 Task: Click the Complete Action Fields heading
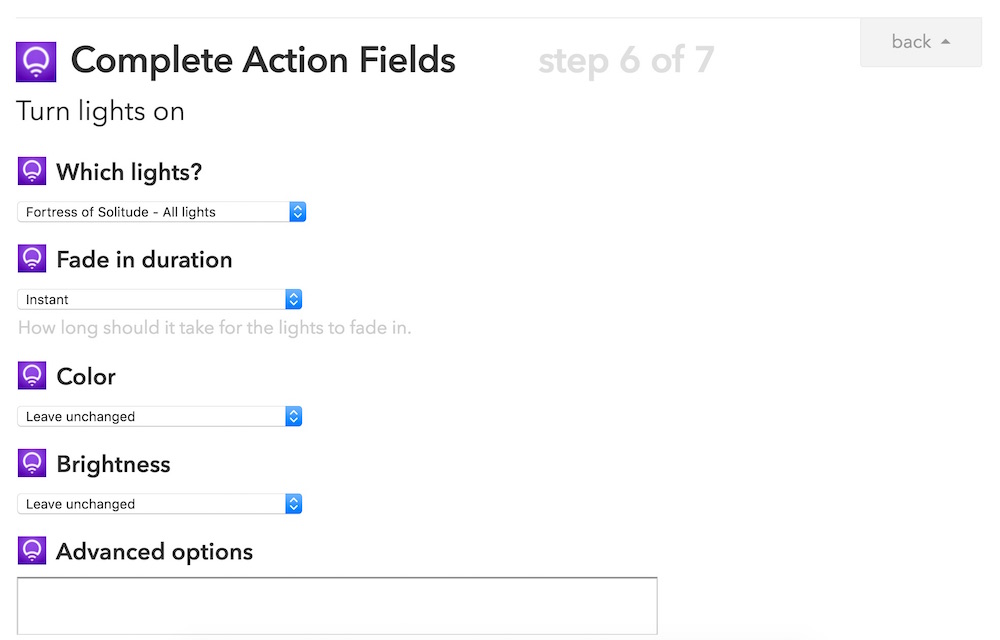pos(263,61)
